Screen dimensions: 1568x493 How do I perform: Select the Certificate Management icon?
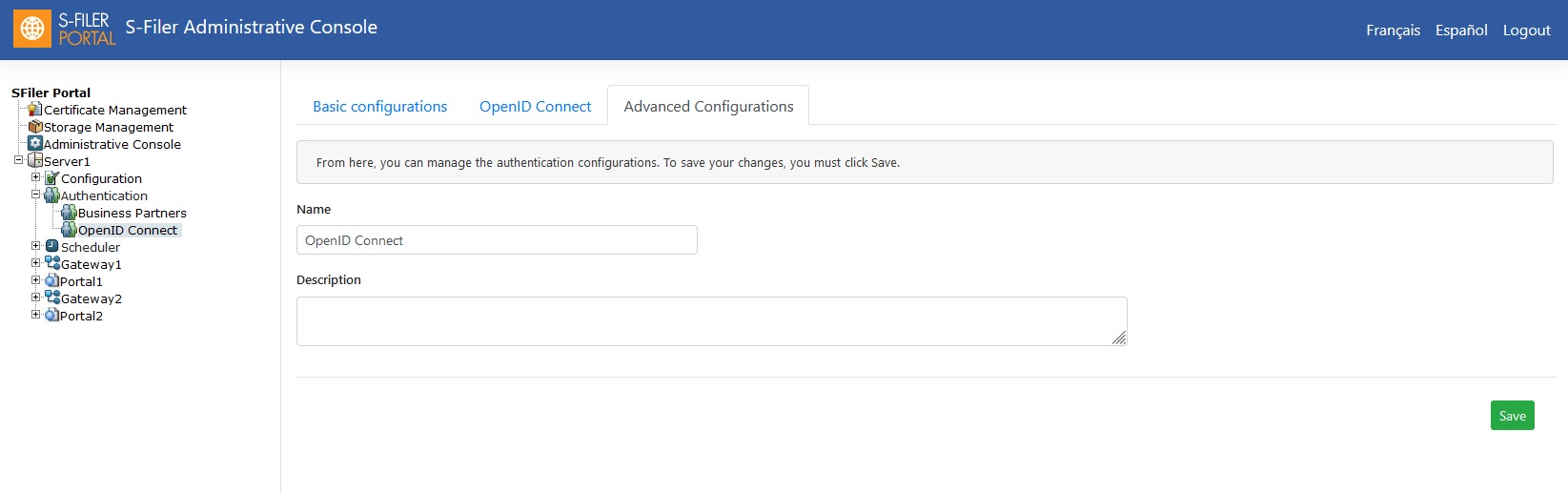click(x=35, y=110)
